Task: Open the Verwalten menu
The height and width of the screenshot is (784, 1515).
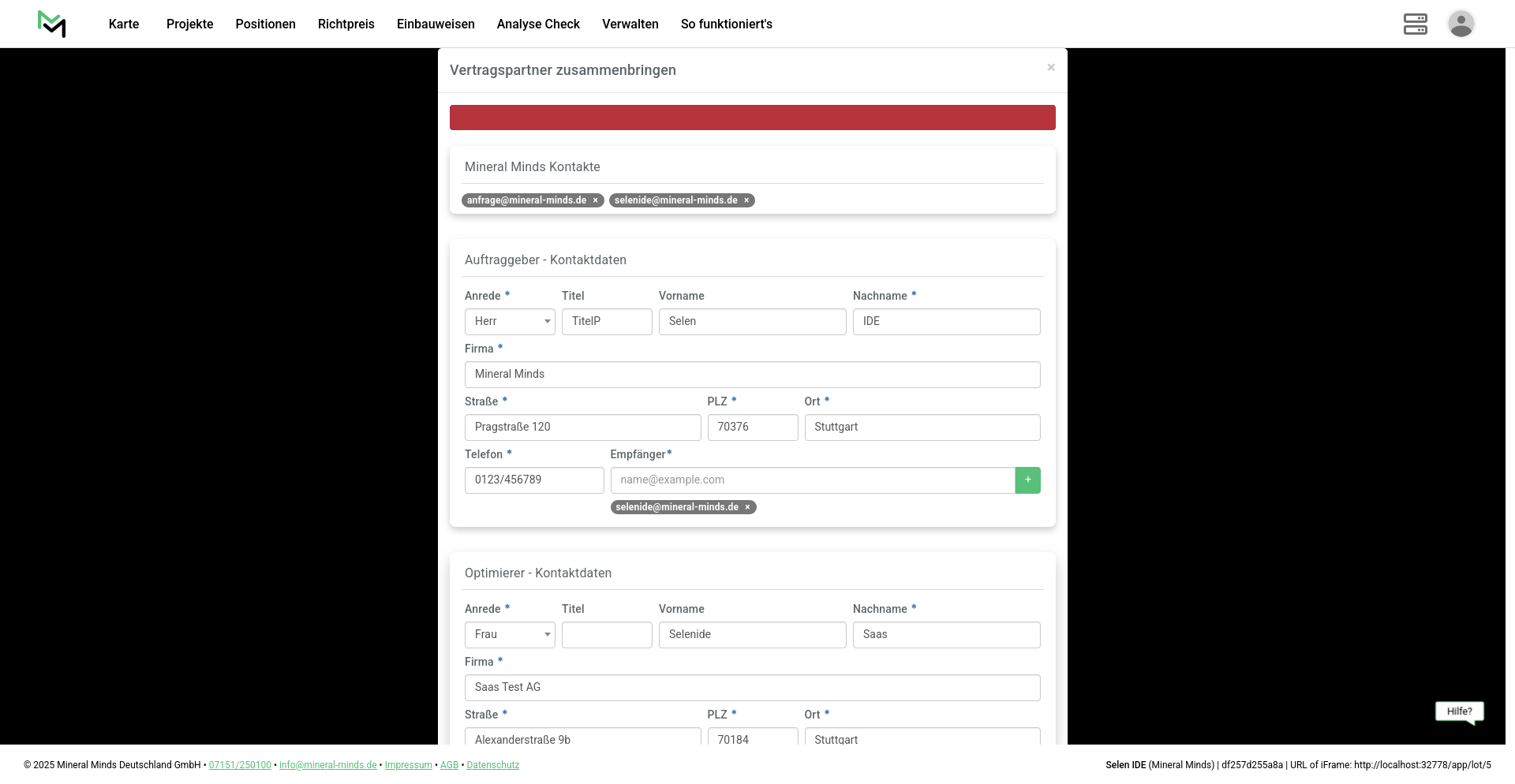Action: (630, 24)
